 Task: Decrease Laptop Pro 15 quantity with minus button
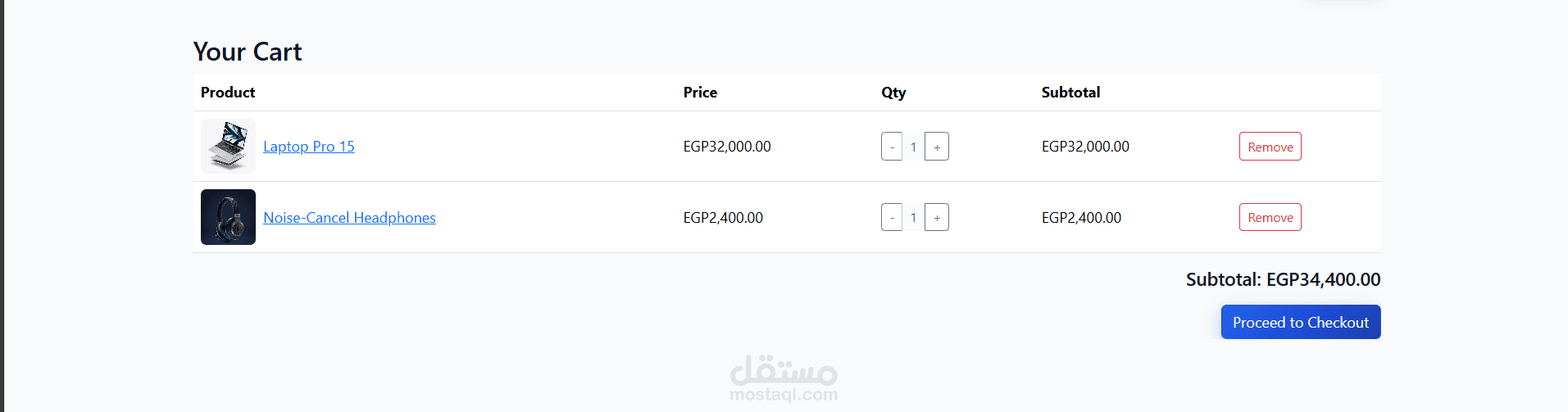(x=892, y=147)
